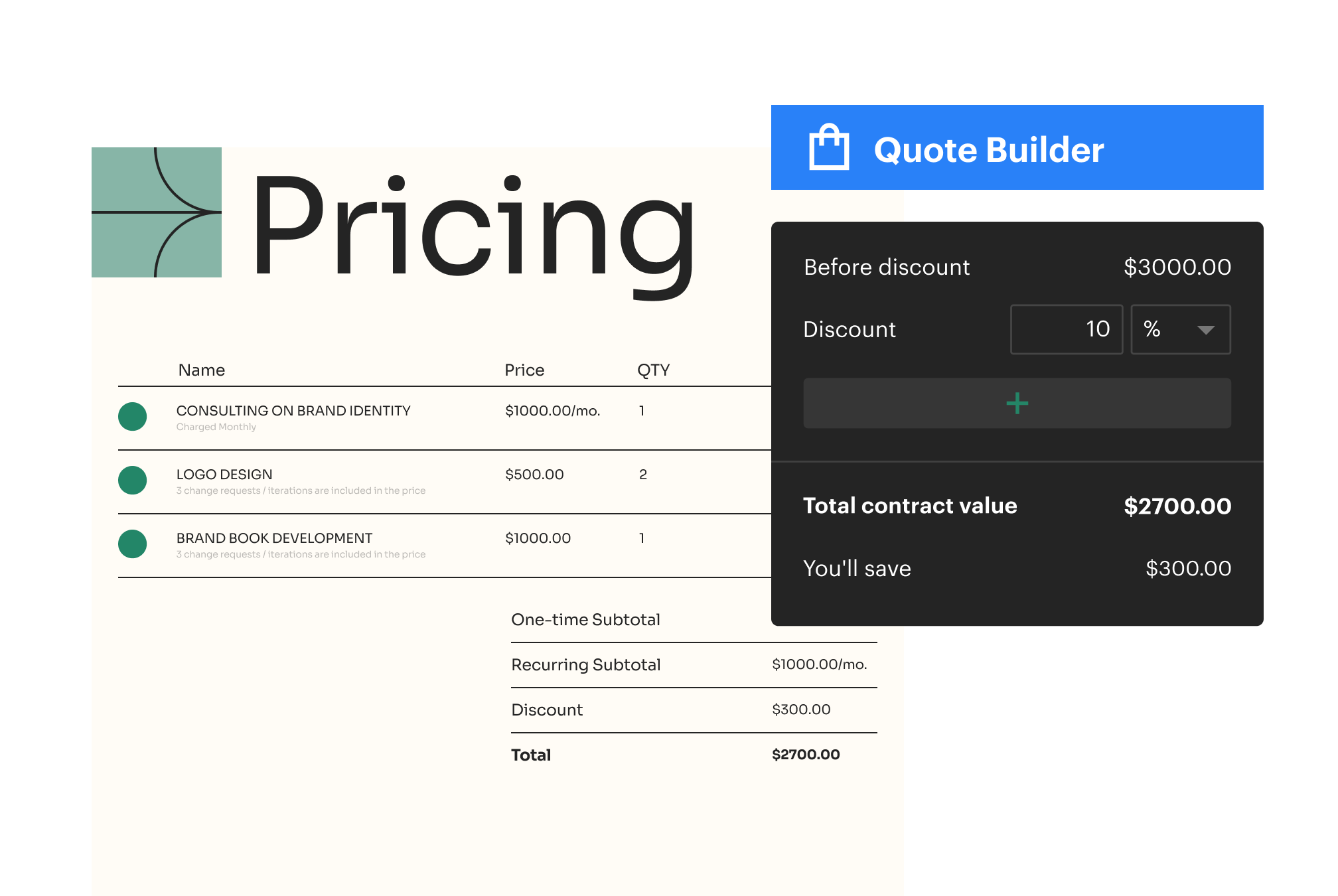Viewport: 1338px width, 896px height.
Task: Click the Logo Design change requests note
Action: tap(301, 490)
